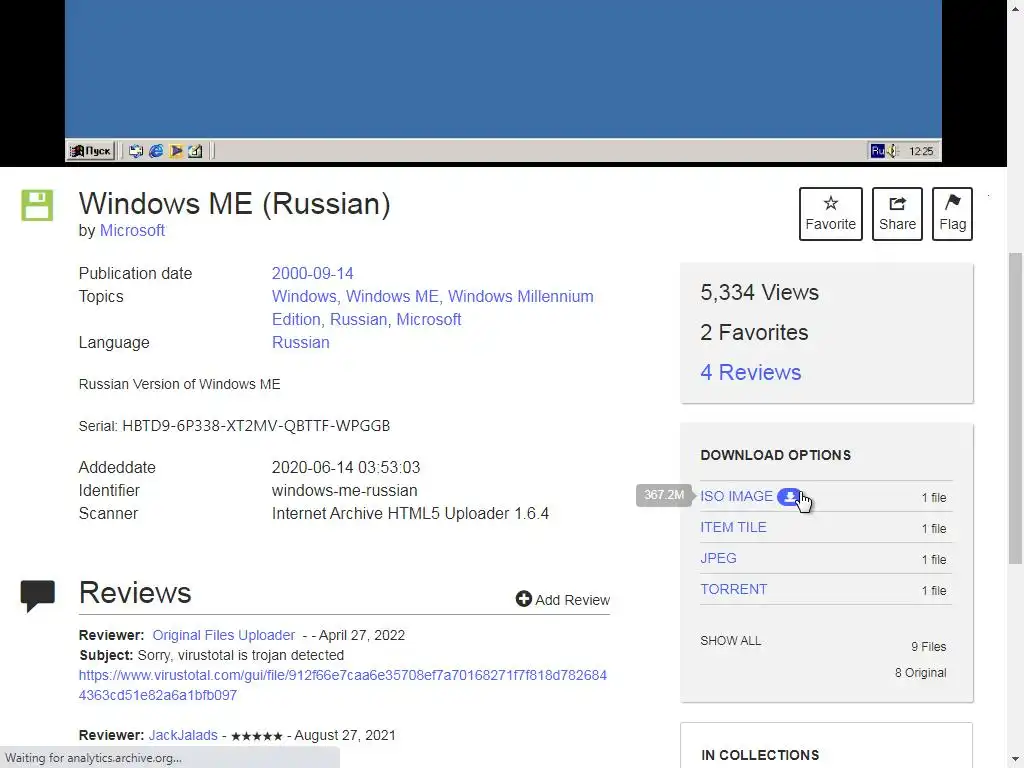1024x768 pixels.
Task: Click the page vertical scrollbar thumb
Action: point(1016,408)
